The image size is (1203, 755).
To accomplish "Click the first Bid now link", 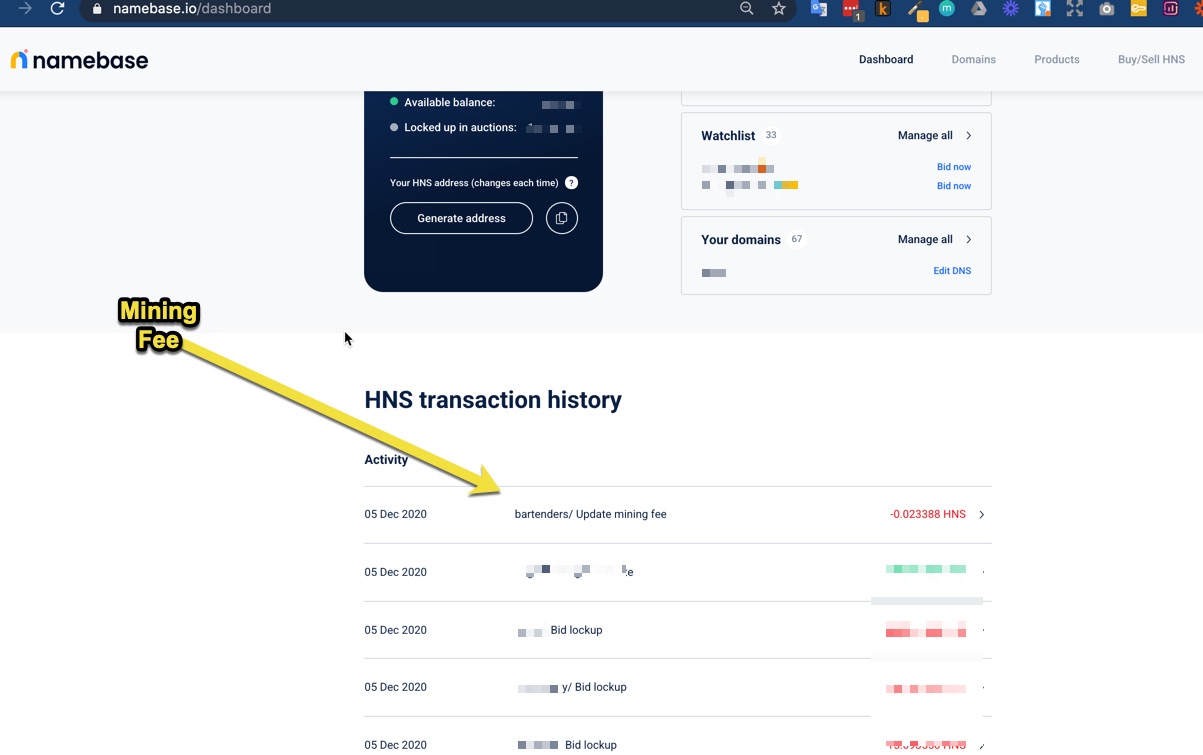I will tap(953, 167).
